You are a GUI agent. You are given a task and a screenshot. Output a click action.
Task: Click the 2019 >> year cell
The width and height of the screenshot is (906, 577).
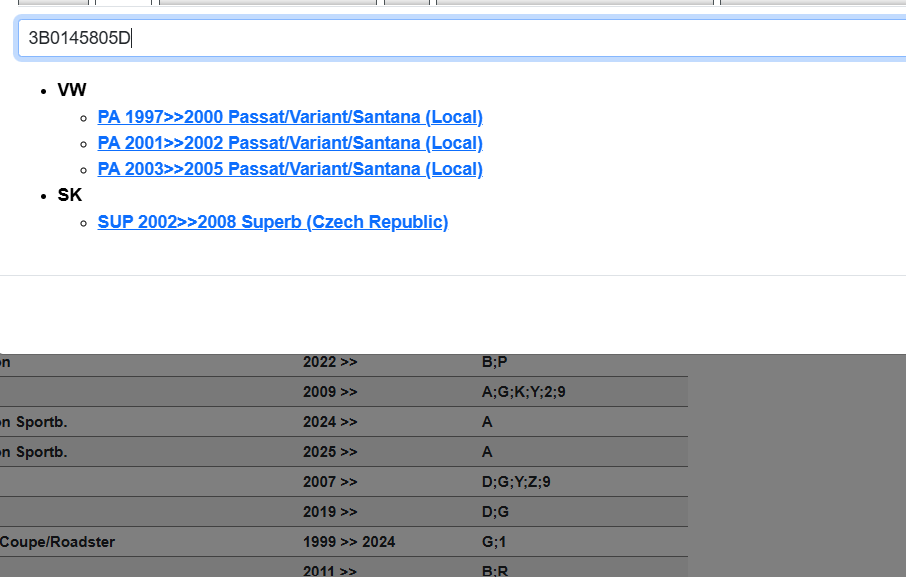(x=330, y=512)
